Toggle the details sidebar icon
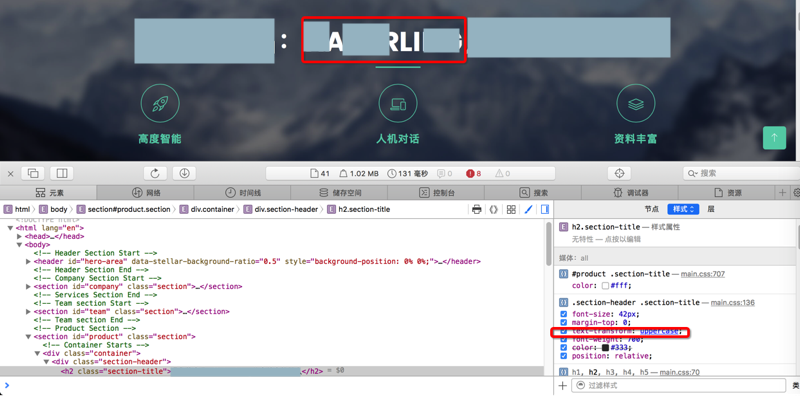The width and height of the screenshot is (800, 396). tap(545, 209)
